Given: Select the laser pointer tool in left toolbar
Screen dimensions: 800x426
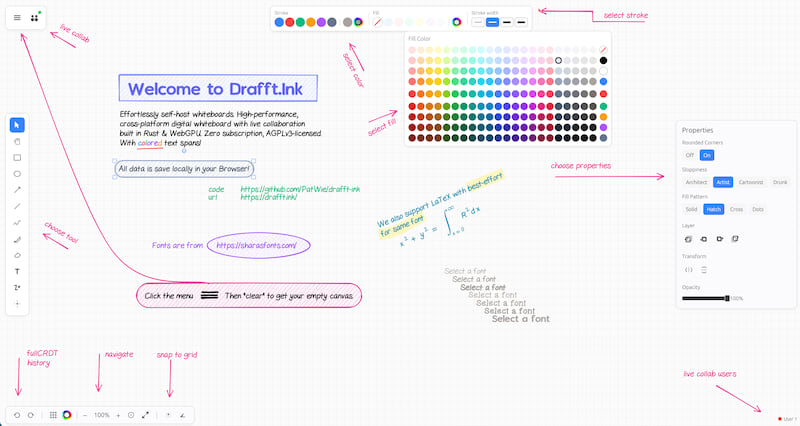Looking at the screenshot, I should coord(17,304).
